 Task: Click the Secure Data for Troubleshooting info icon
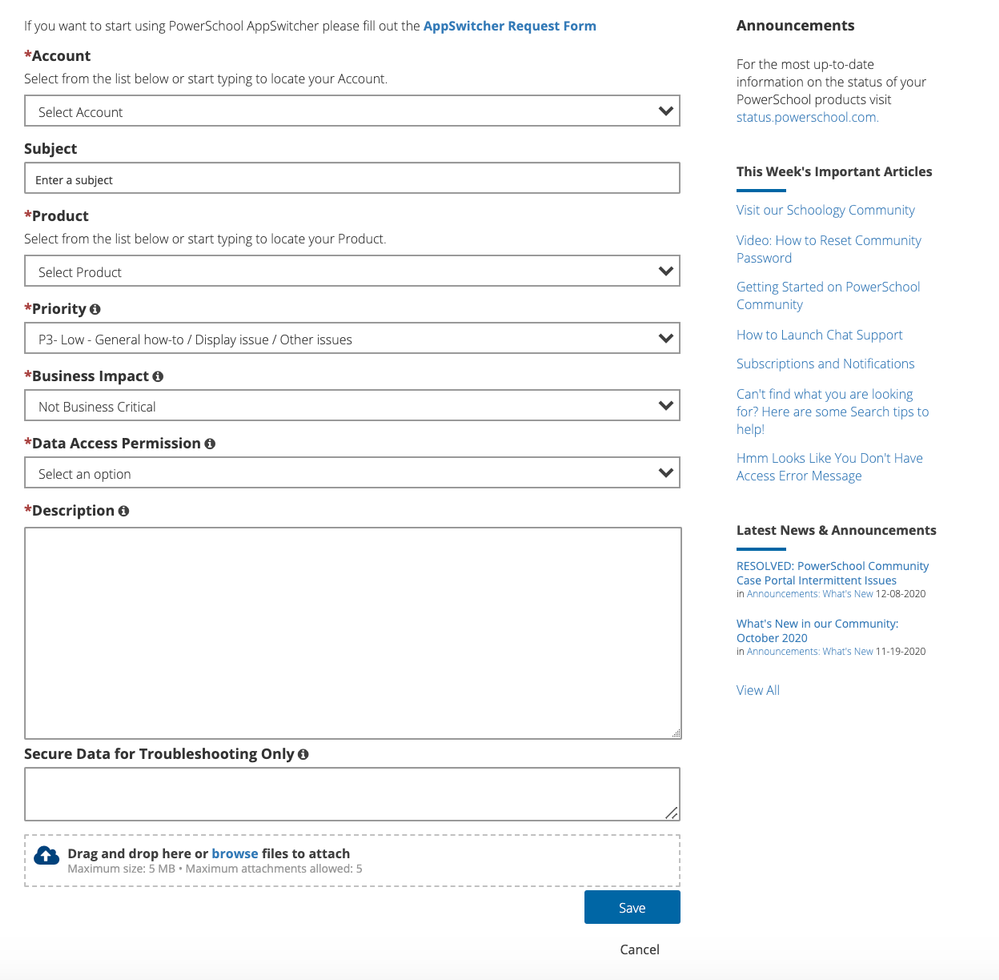pyautogui.click(x=303, y=753)
